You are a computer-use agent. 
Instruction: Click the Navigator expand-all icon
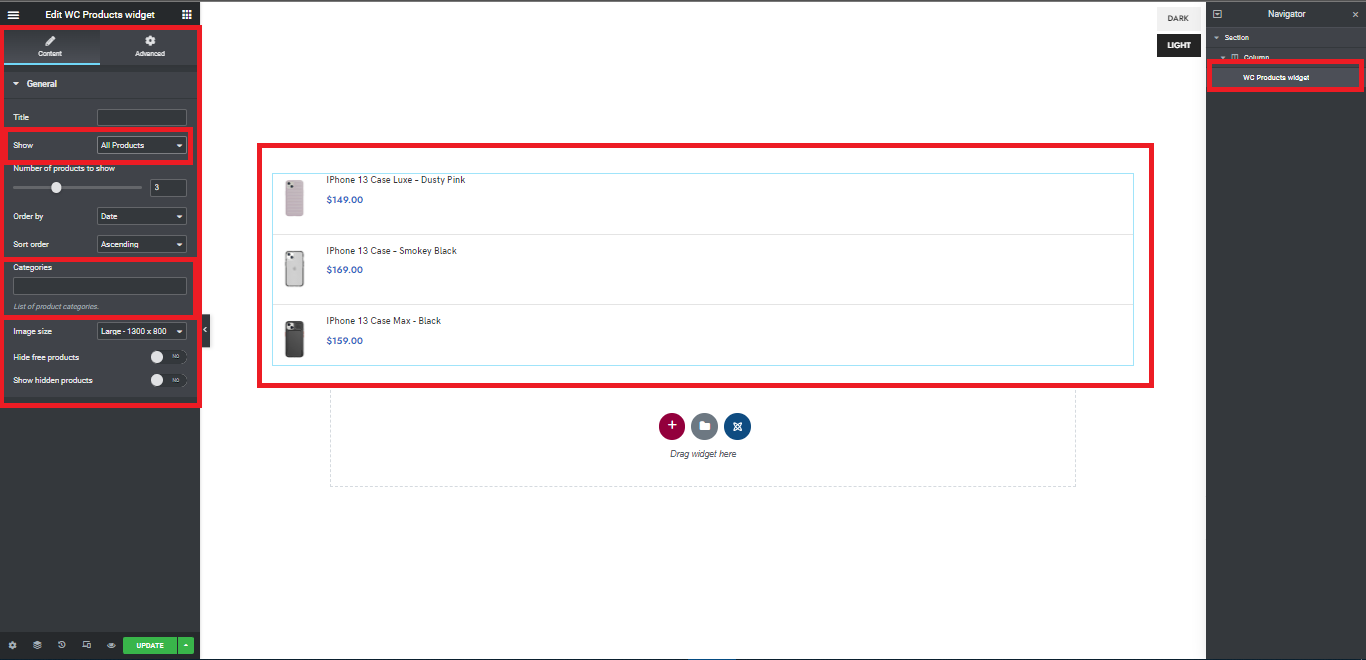click(1217, 14)
